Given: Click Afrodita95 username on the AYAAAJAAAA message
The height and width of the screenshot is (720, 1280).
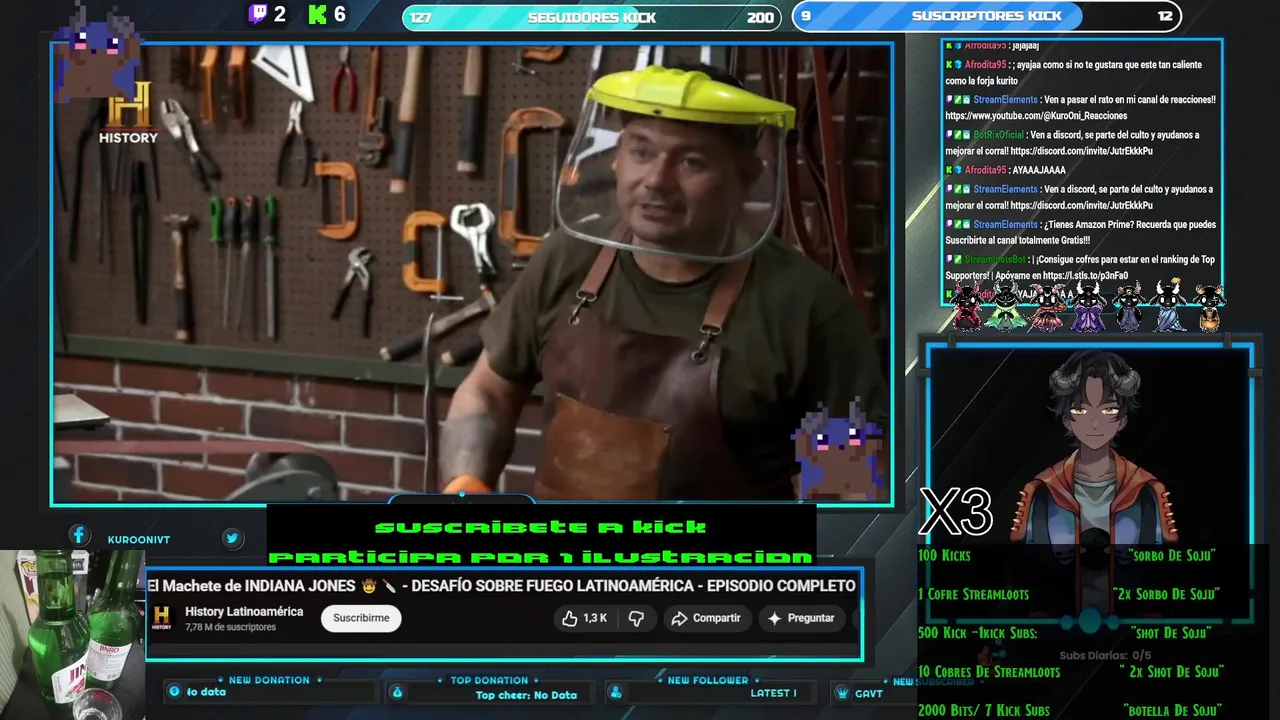Looking at the screenshot, I should point(985,170).
